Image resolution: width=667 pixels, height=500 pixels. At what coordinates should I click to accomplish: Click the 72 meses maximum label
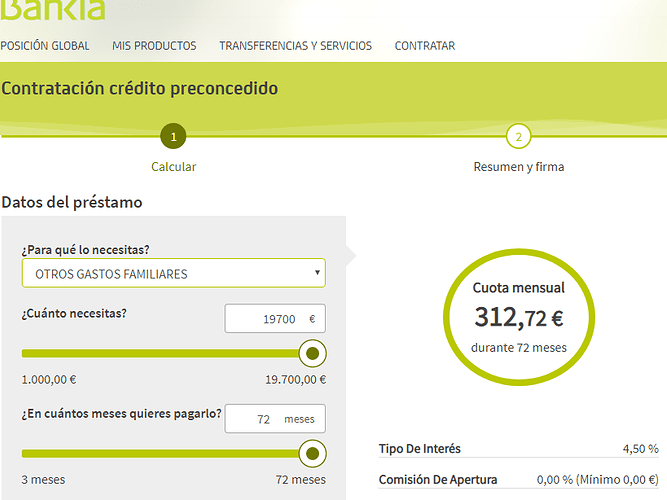tap(301, 480)
